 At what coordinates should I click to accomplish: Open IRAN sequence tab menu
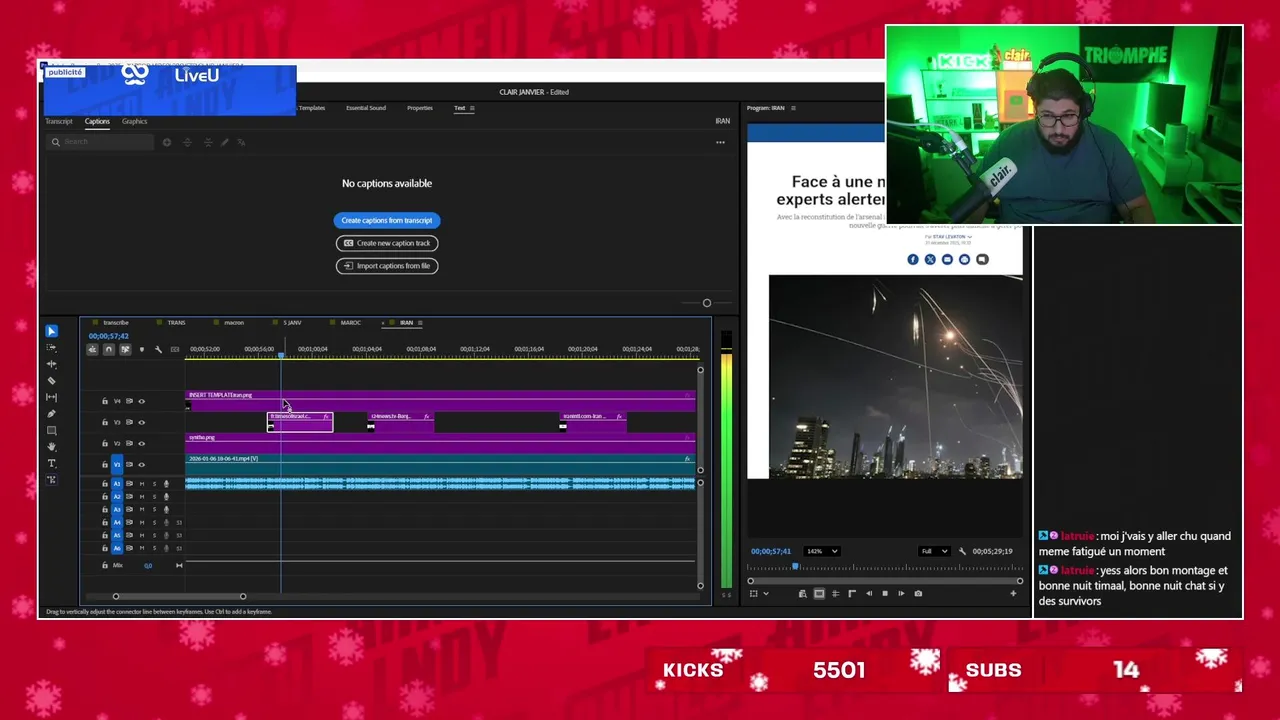pos(420,323)
